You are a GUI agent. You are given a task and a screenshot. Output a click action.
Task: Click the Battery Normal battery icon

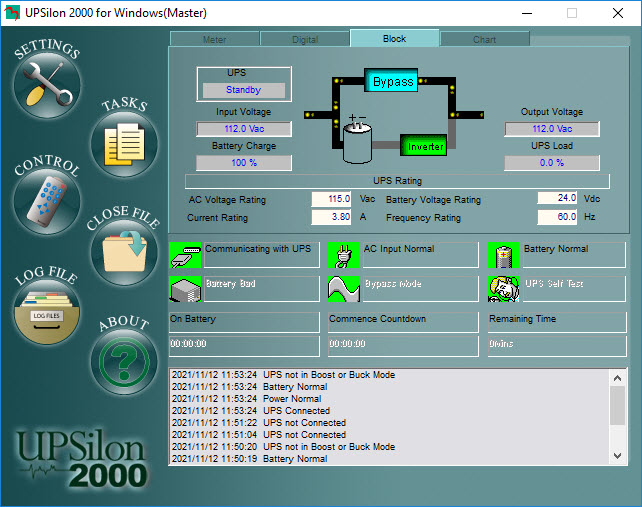tap(504, 255)
